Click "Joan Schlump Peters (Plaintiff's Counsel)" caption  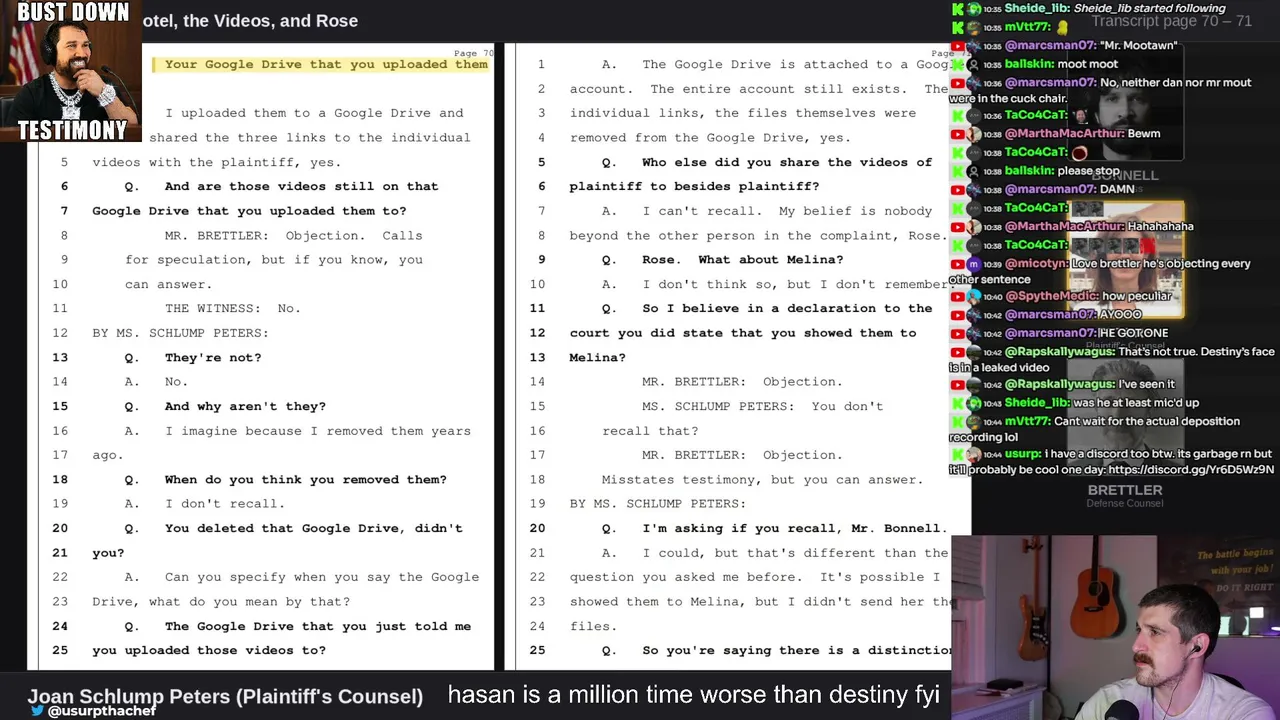(x=225, y=696)
